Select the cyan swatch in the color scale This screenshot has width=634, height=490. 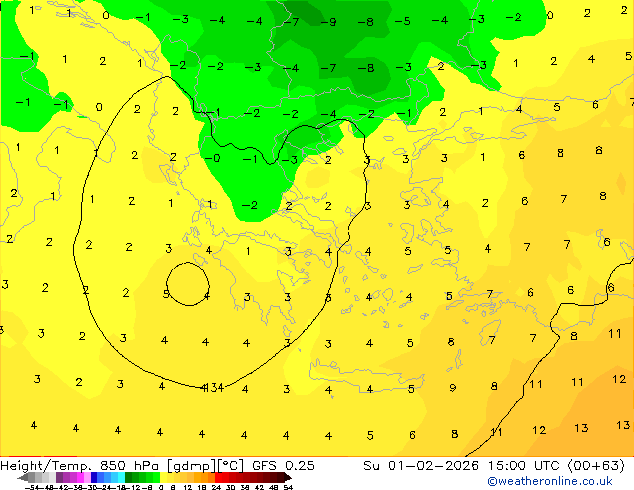click(121, 477)
